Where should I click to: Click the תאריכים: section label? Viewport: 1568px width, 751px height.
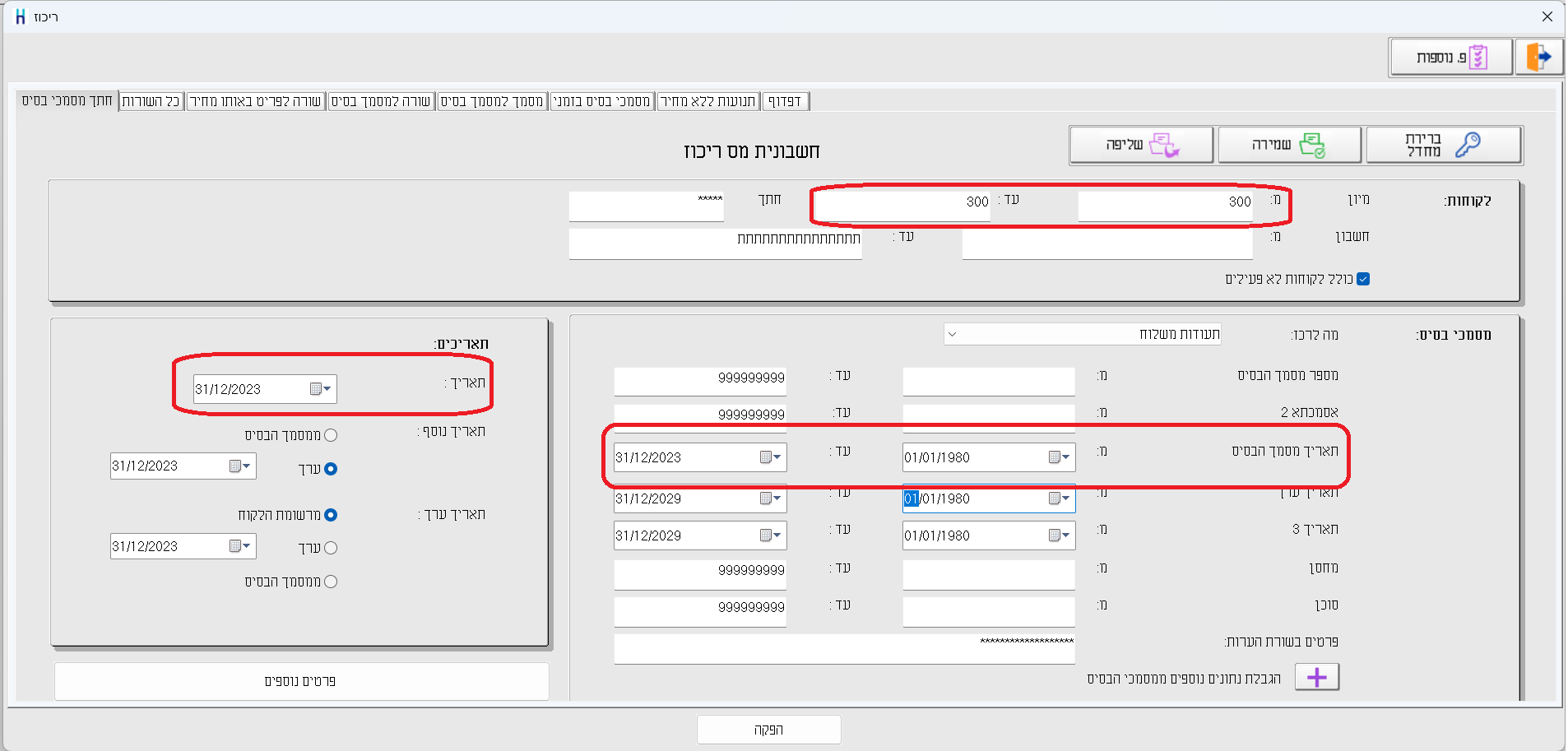pos(462,344)
